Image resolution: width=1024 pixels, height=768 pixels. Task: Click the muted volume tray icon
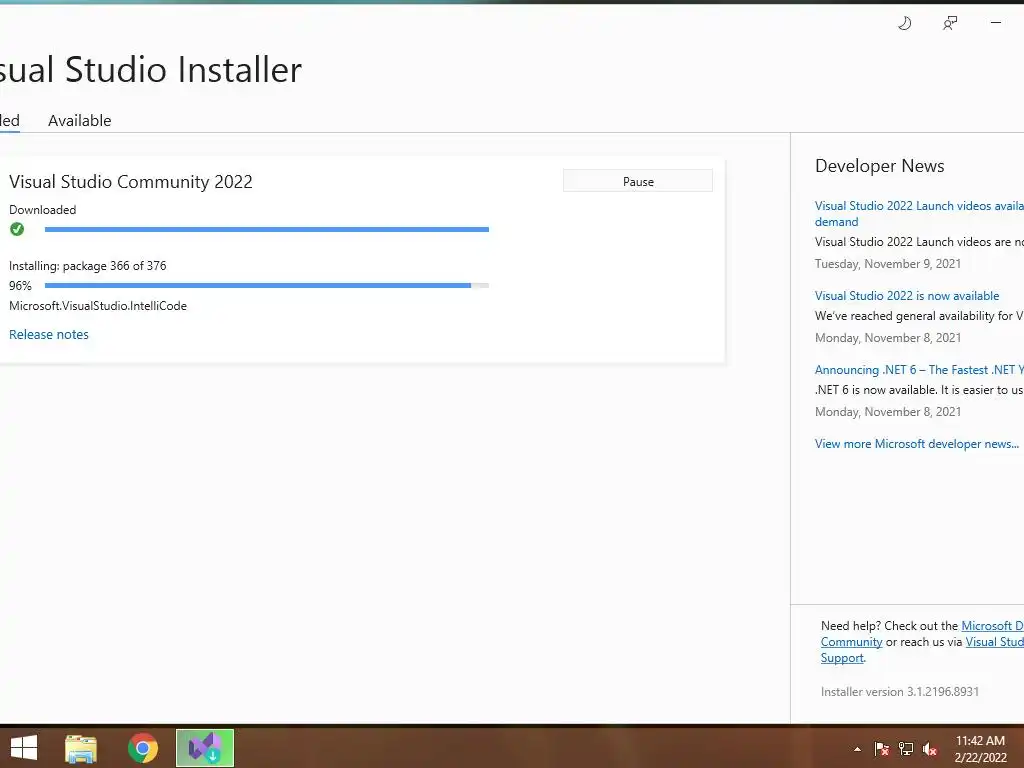coord(930,749)
